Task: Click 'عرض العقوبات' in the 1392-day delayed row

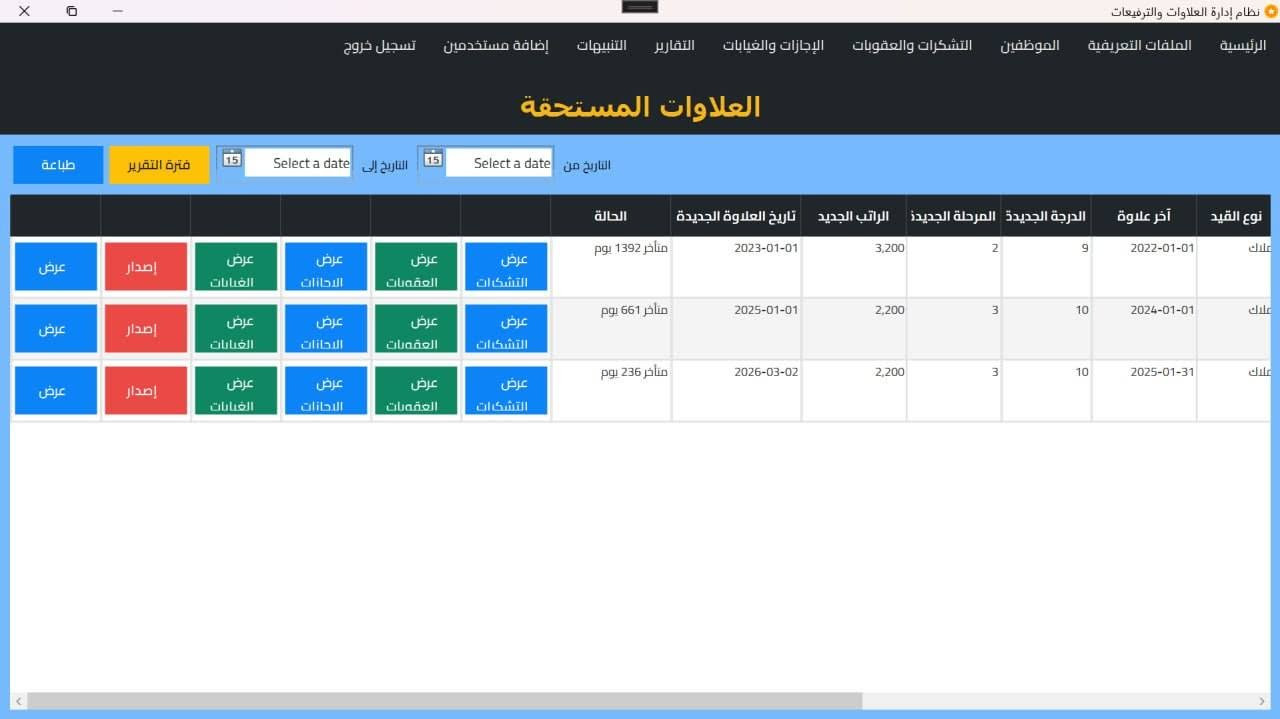Action: coord(416,267)
